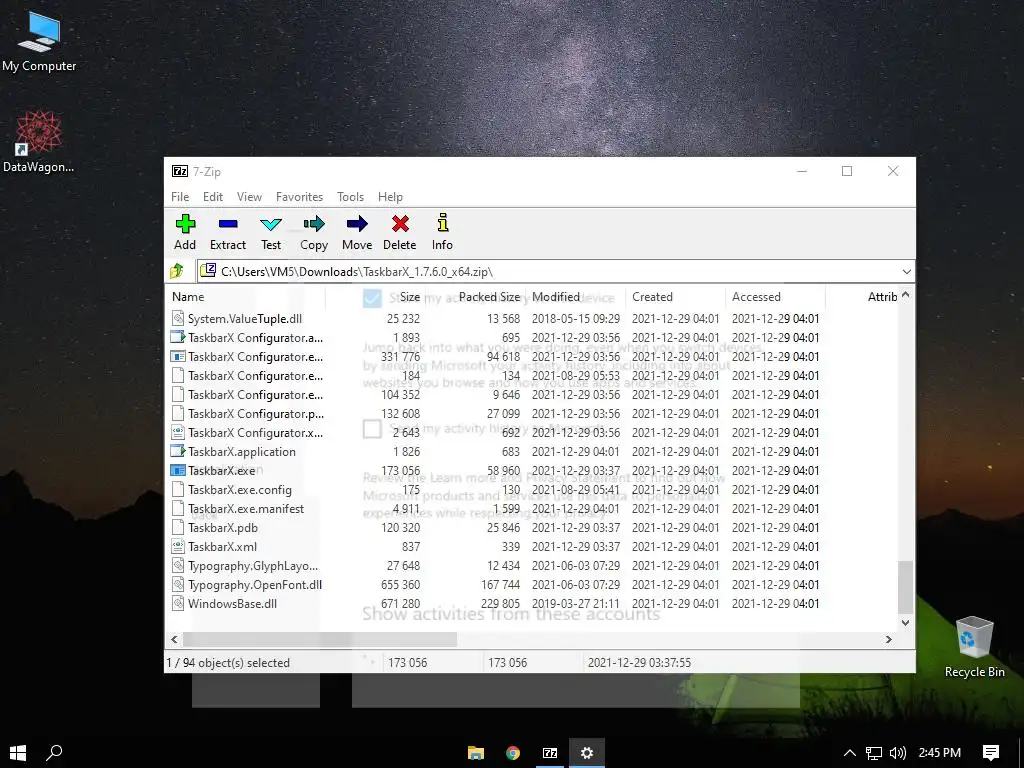Click the horizontal scrollbar right arrow
The image size is (1024, 768).
pyautogui.click(x=888, y=639)
